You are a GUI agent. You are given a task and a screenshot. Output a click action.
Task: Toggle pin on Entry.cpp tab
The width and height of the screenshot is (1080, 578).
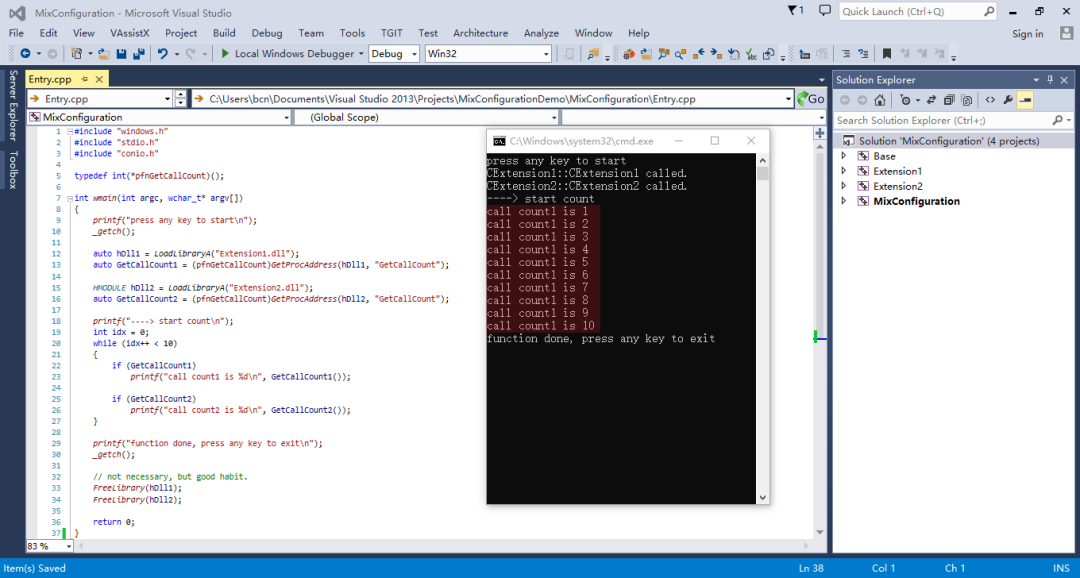coord(85,79)
